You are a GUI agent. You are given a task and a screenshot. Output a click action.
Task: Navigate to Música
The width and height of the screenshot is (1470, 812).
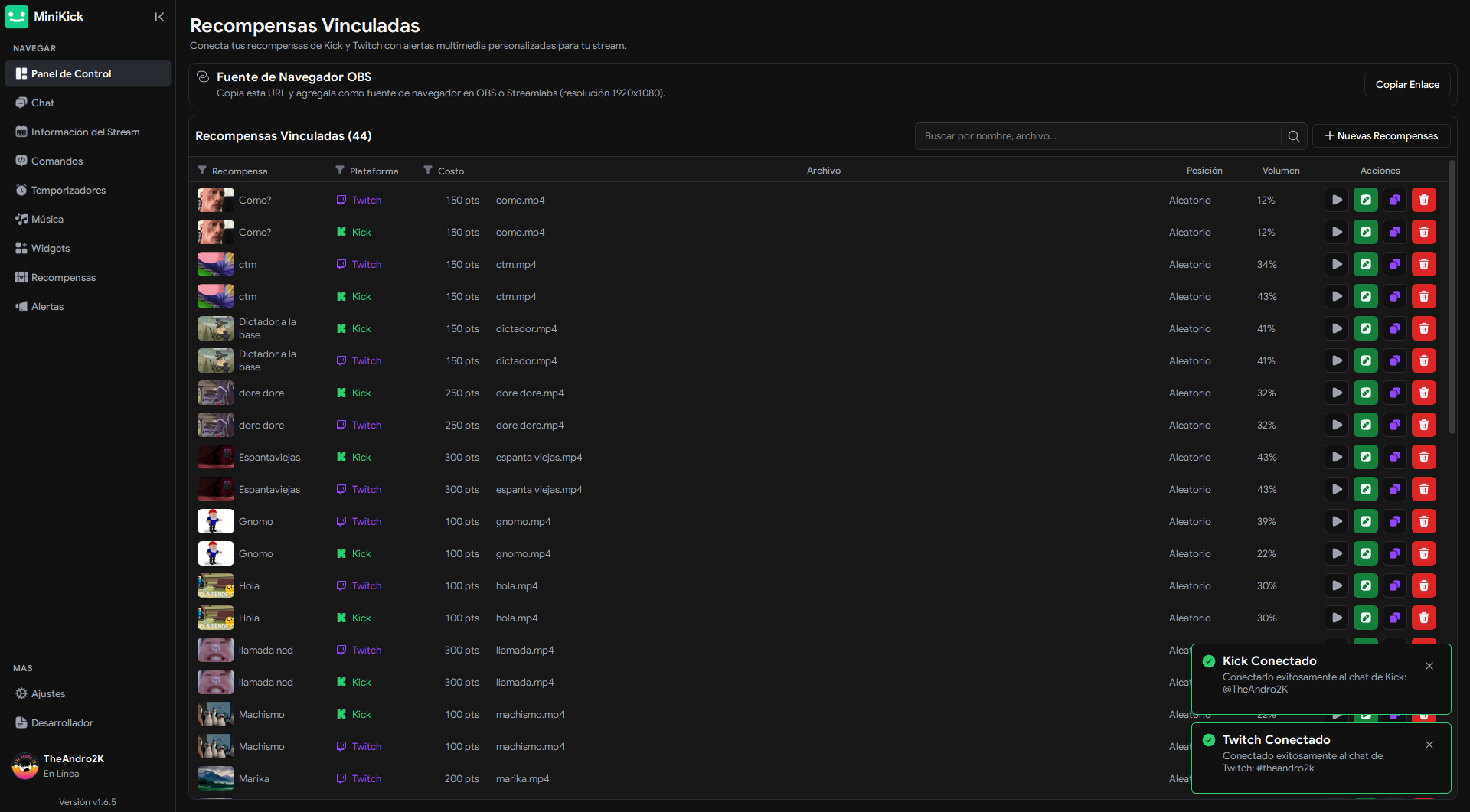[88, 219]
